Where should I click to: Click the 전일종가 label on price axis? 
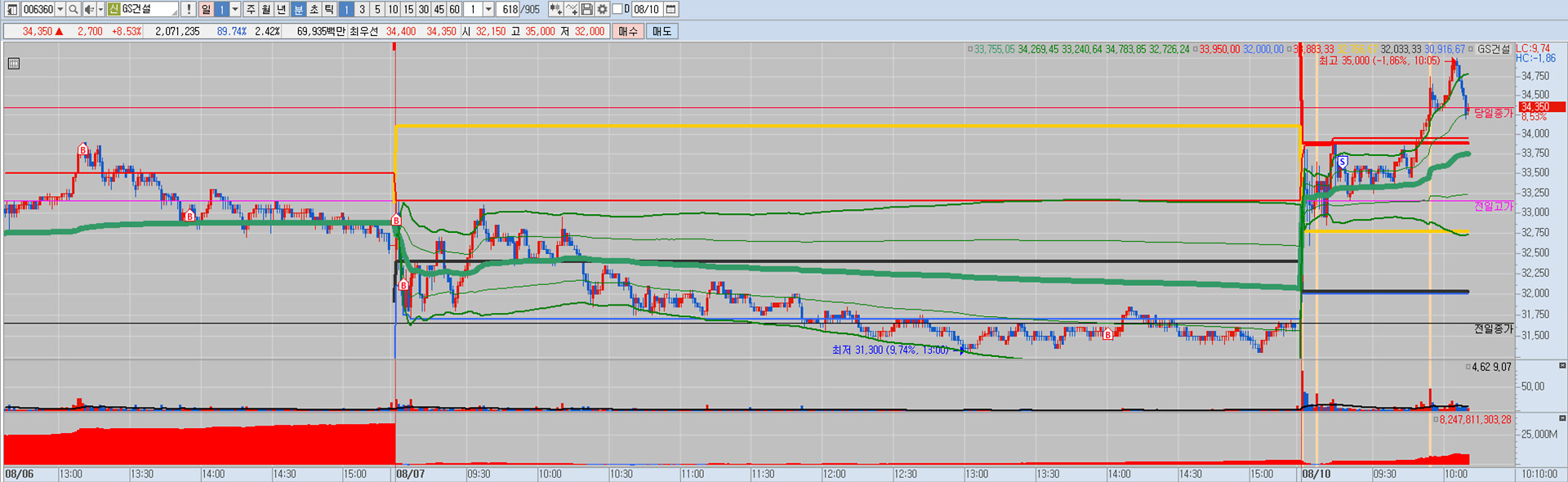coord(1493,328)
